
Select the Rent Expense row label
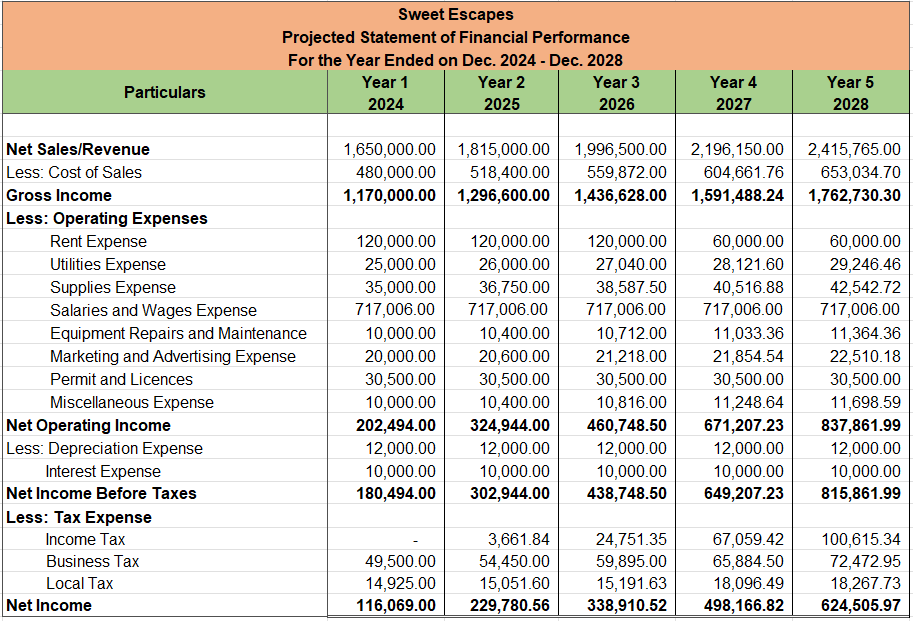pyautogui.click(x=98, y=241)
